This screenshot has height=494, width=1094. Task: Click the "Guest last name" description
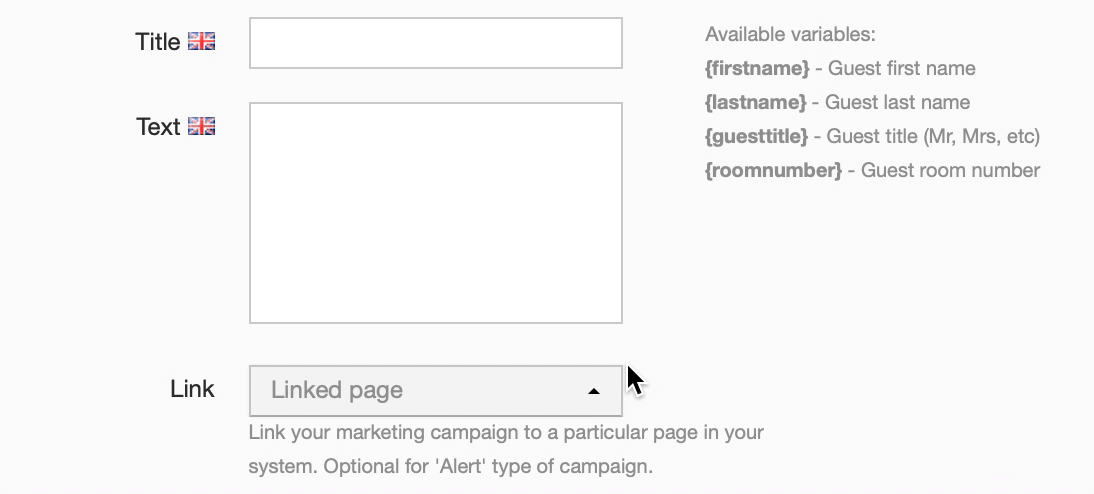point(897,103)
